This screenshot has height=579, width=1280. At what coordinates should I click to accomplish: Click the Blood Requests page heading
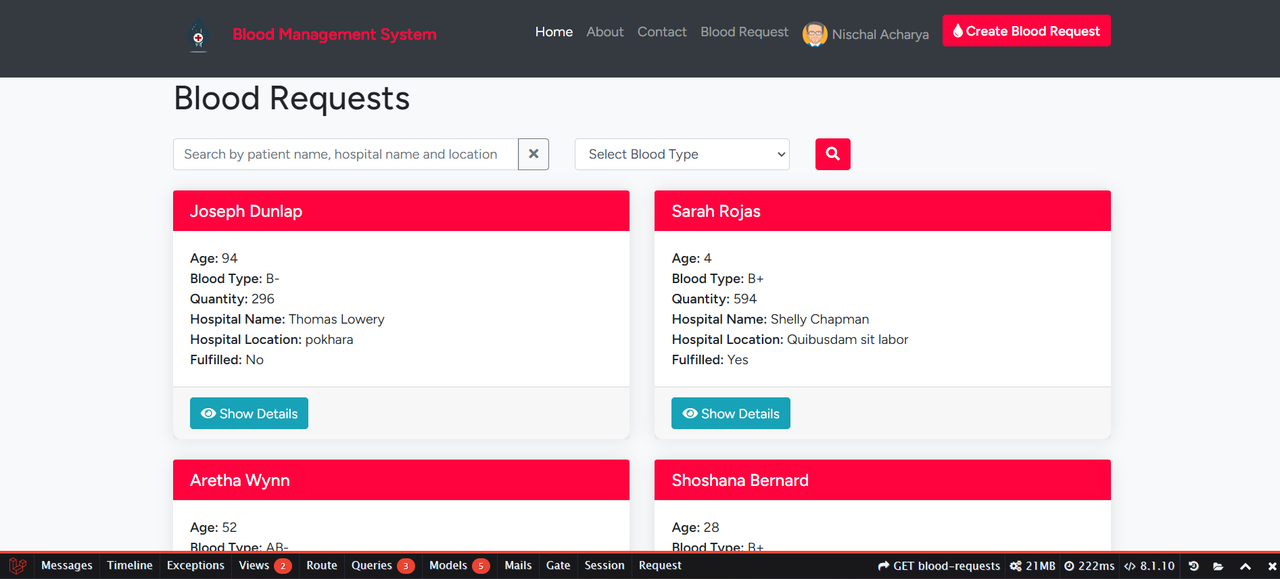(x=292, y=99)
